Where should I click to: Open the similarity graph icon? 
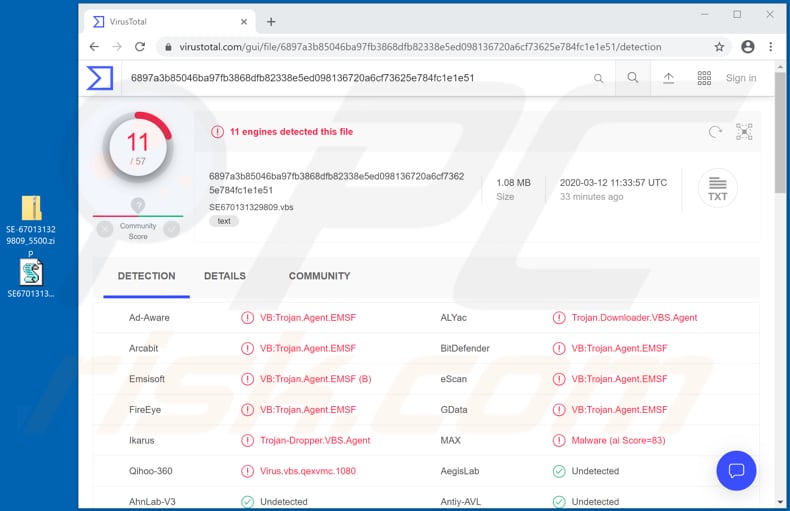744,132
